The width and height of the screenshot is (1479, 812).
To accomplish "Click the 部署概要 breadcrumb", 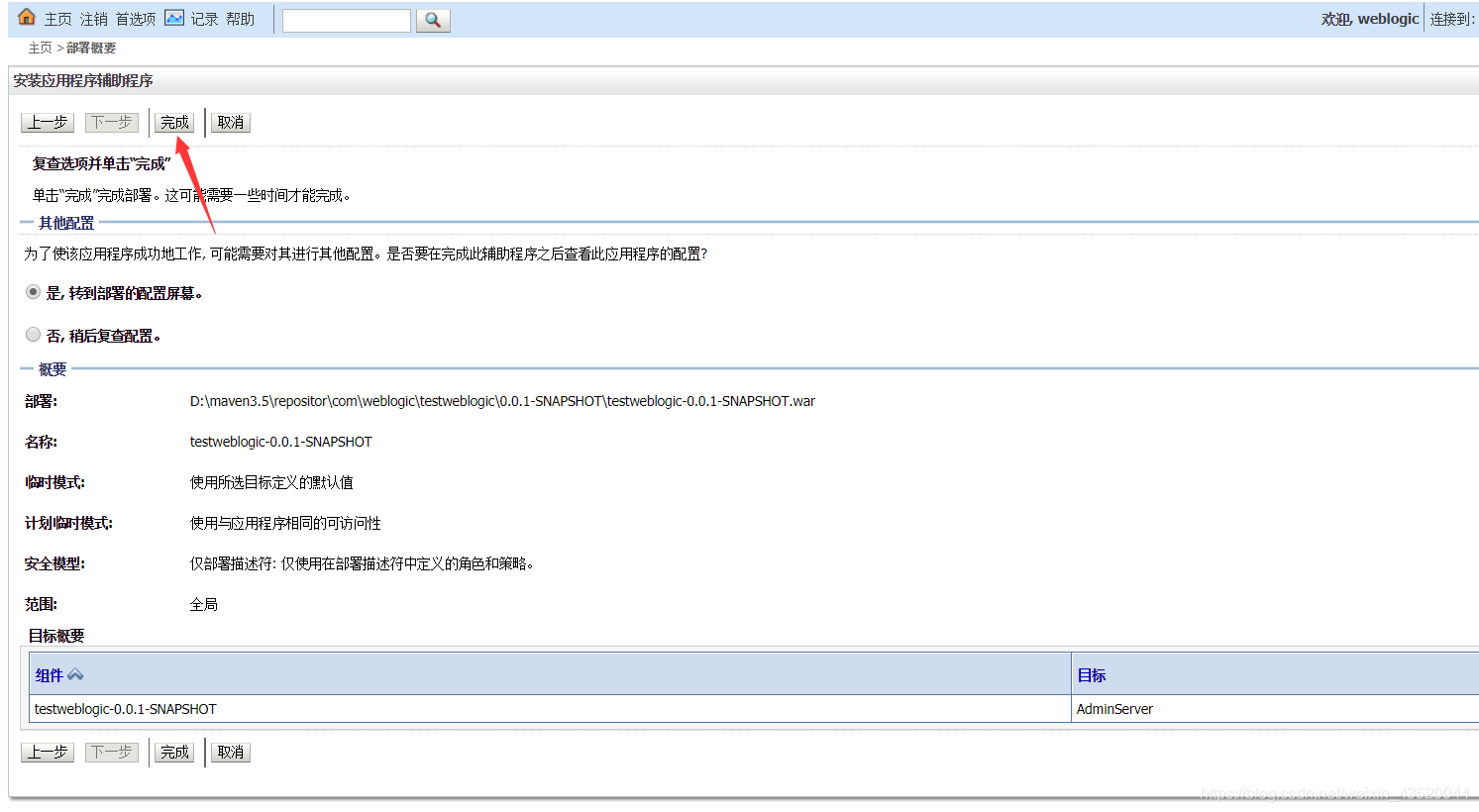I will [x=91, y=48].
